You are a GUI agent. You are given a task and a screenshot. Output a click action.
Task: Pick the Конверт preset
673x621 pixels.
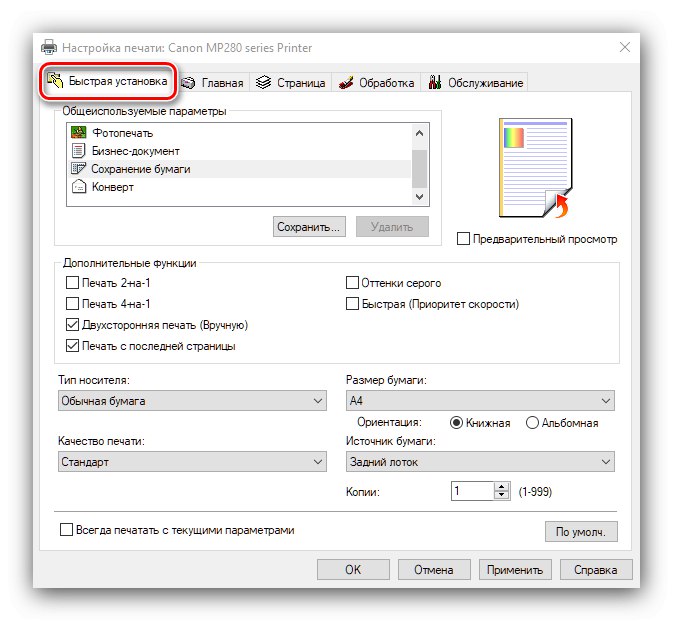pos(239,187)
